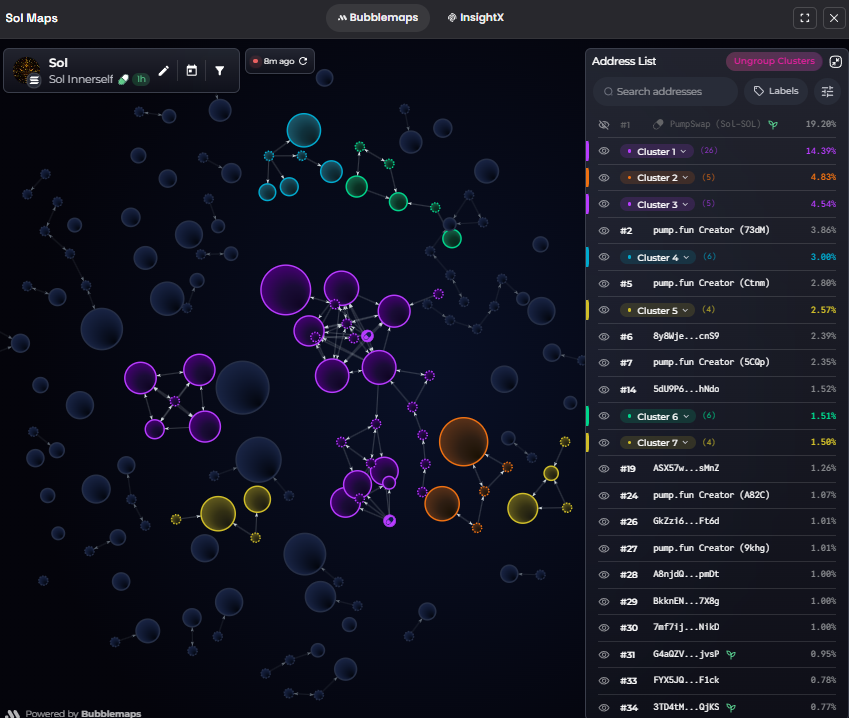Expand the Cluster 1 dropdown

(657, 152)
